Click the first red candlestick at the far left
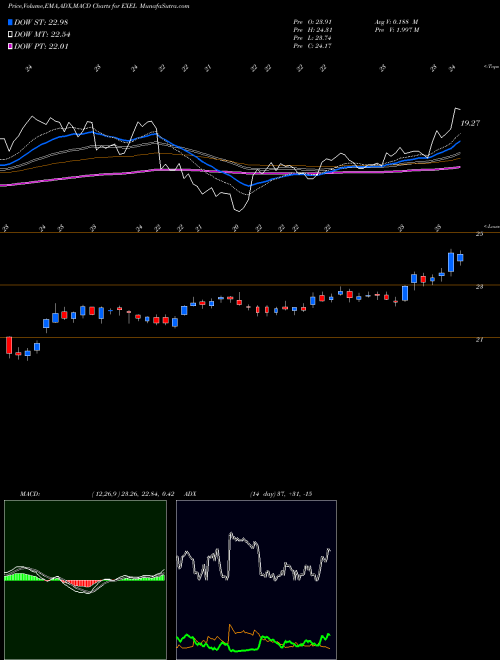Screen dimensions: 500x660 pos(9,345)
